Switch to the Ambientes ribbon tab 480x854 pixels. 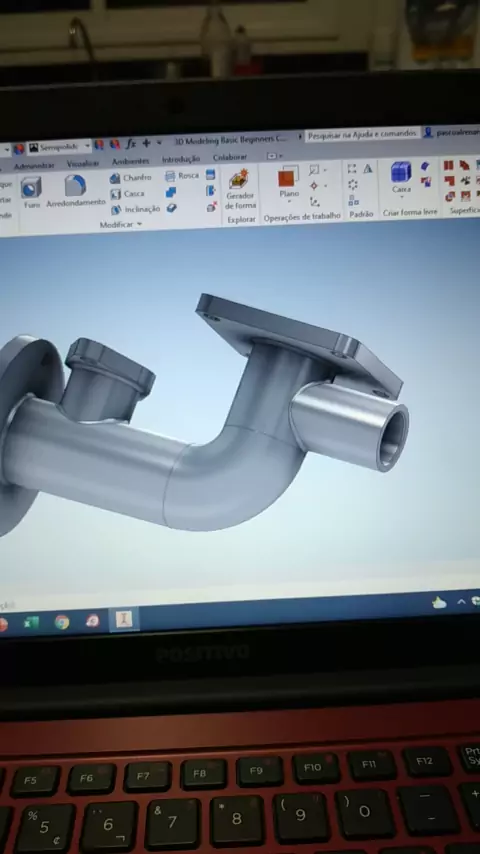130,161
